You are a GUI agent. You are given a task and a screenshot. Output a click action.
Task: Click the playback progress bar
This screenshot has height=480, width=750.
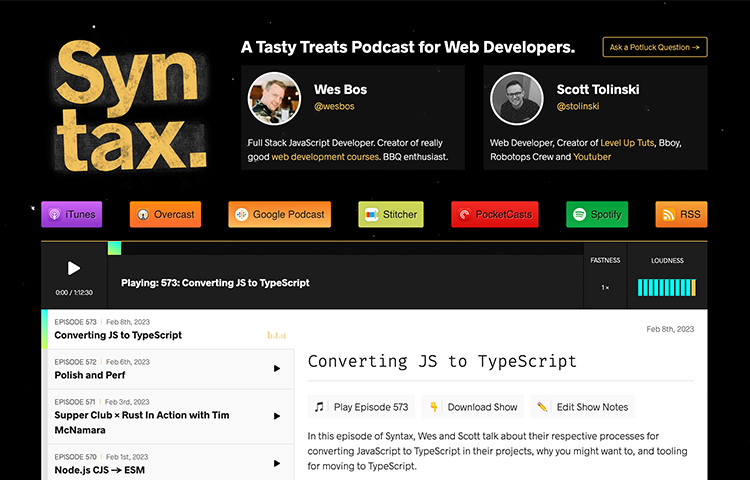pos(345,248)
